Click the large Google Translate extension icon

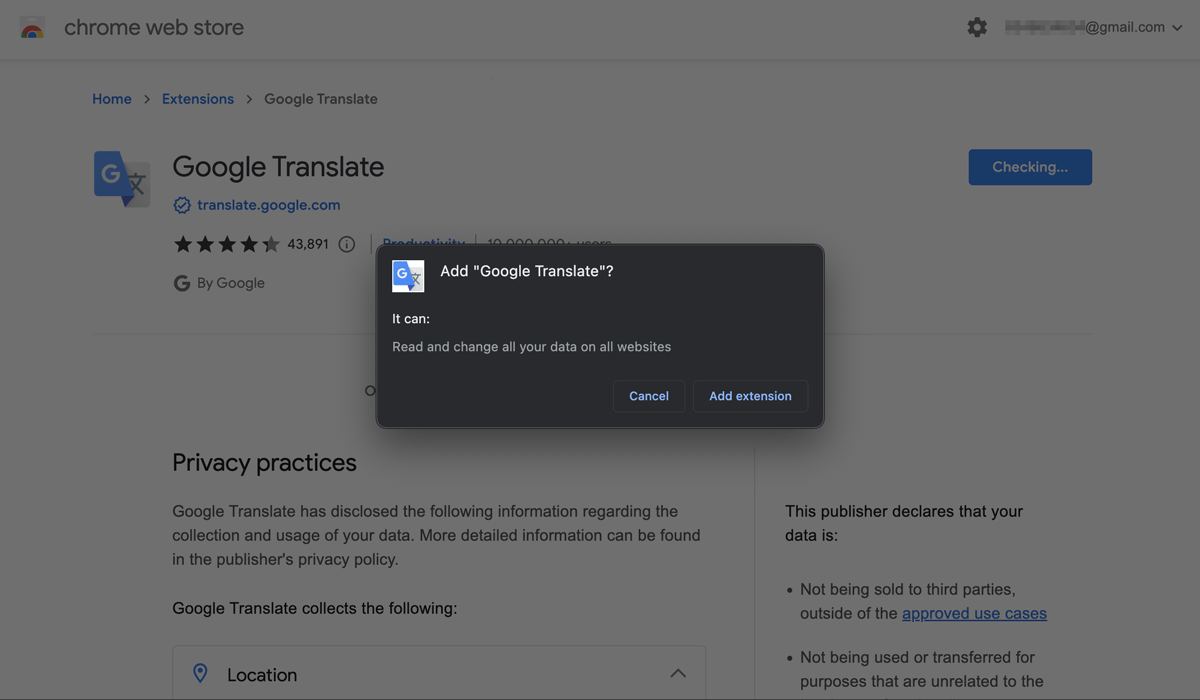[122, 179]
